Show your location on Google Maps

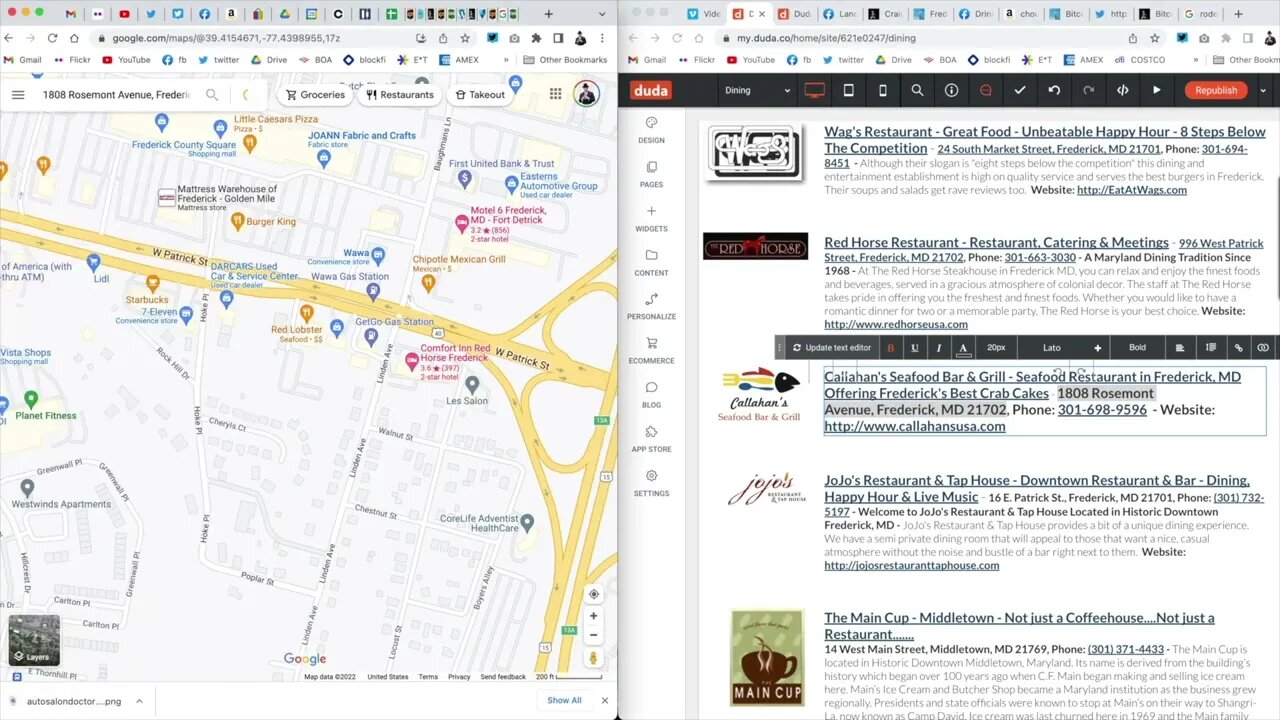[593, 594]
